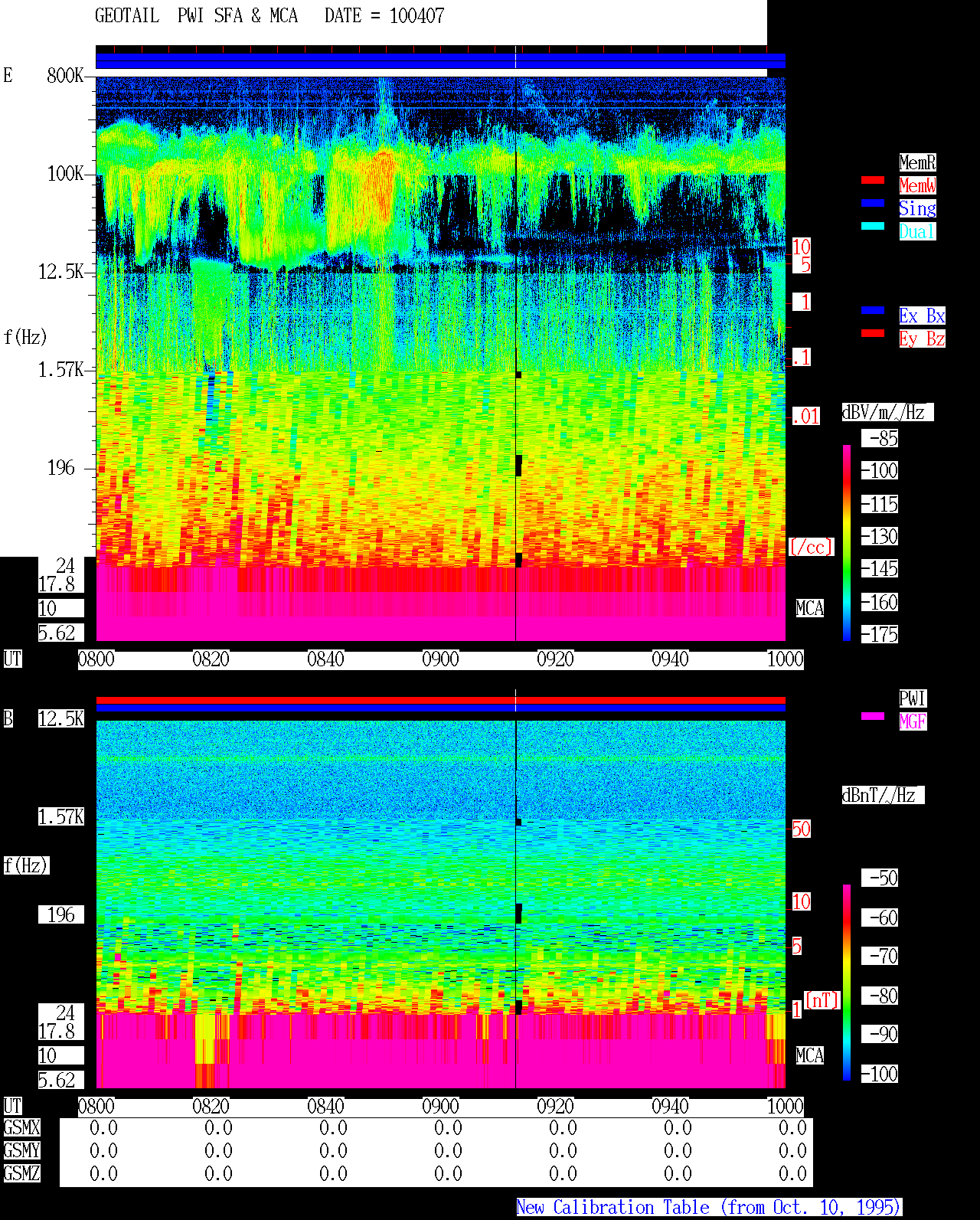
Task: Click the GSMZ value under 1000
Action: pyautogui.click(x=792, y=1174)
